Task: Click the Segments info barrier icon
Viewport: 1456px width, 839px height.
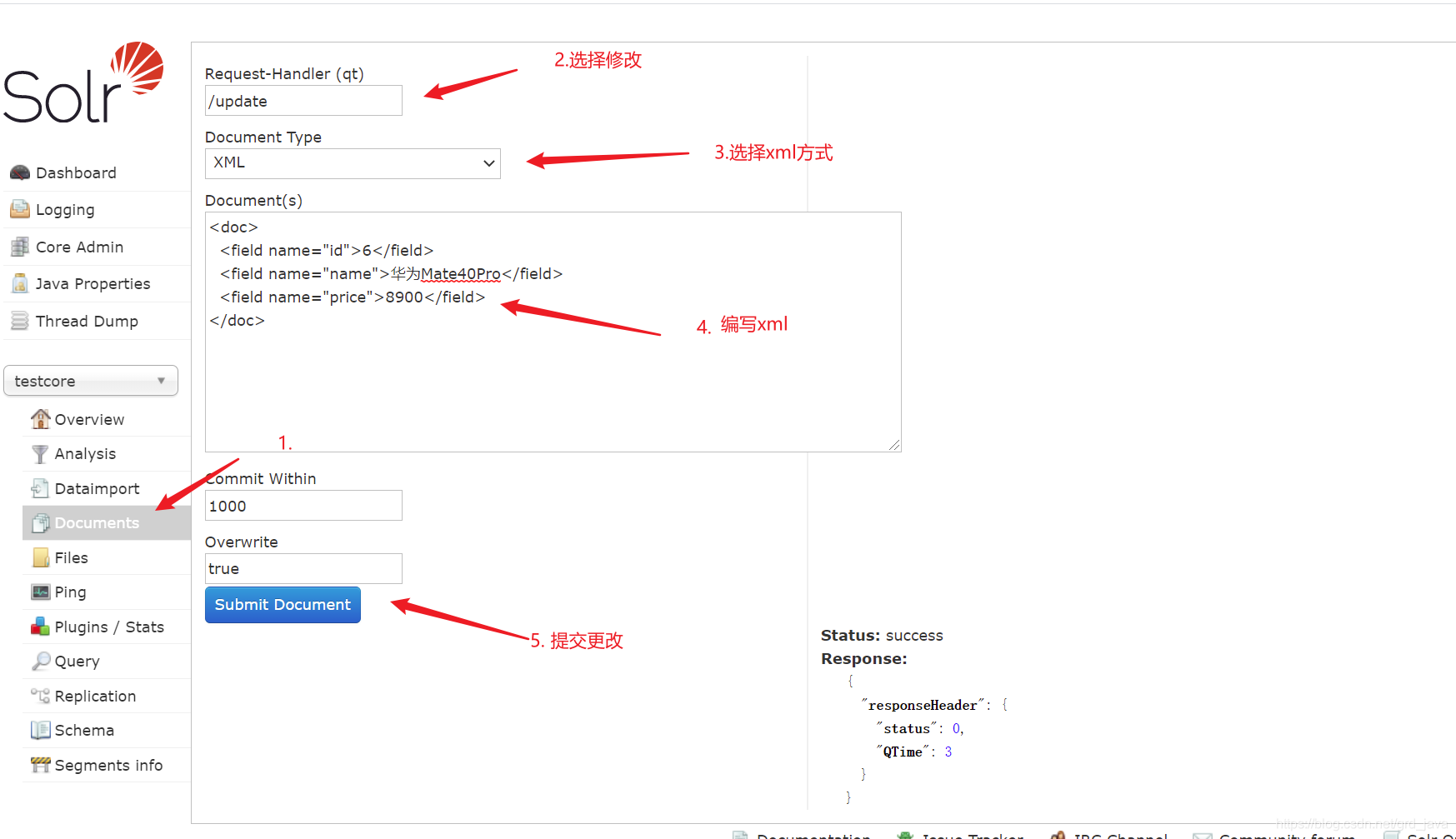Action: pyautogui.click(x=40, y=765)
